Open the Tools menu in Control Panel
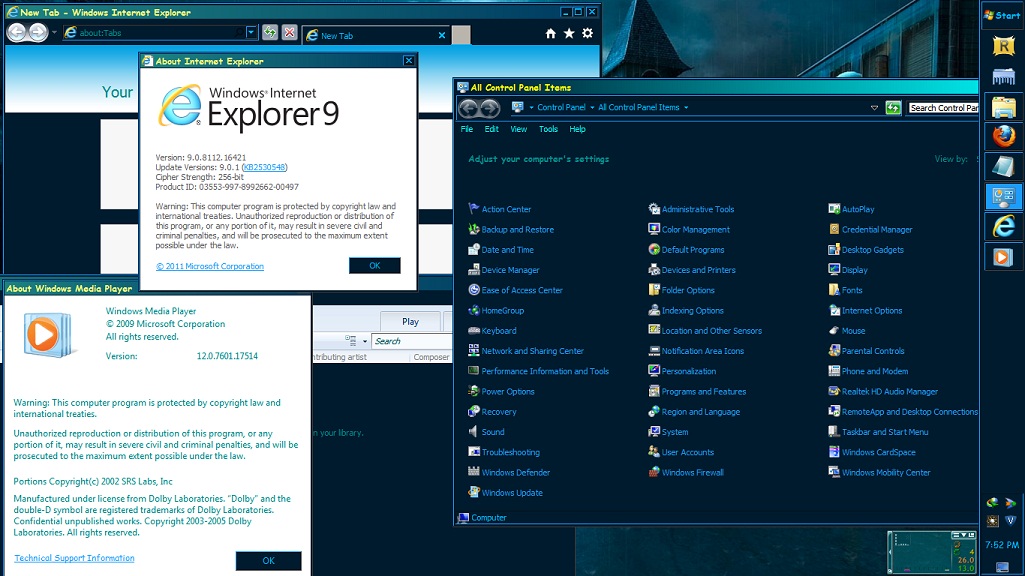 pyautogui.click(x=548, y=129)
